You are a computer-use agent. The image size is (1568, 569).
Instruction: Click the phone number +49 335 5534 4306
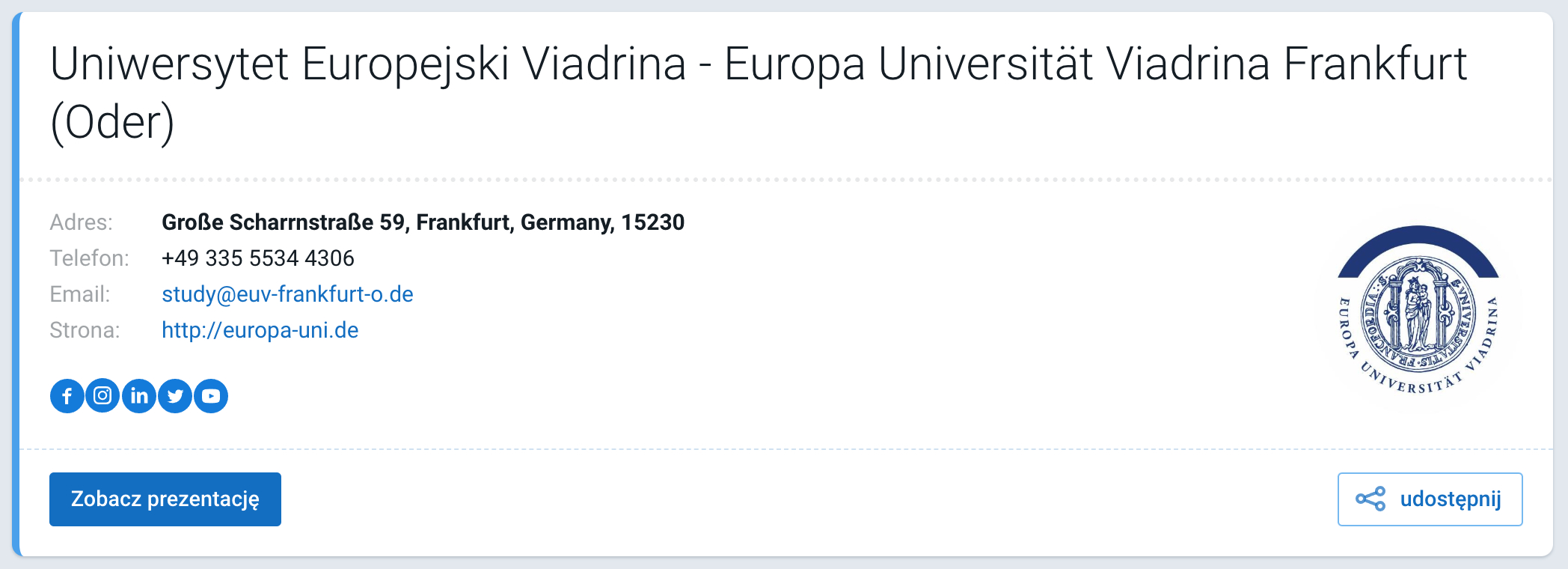click(258, 258)
